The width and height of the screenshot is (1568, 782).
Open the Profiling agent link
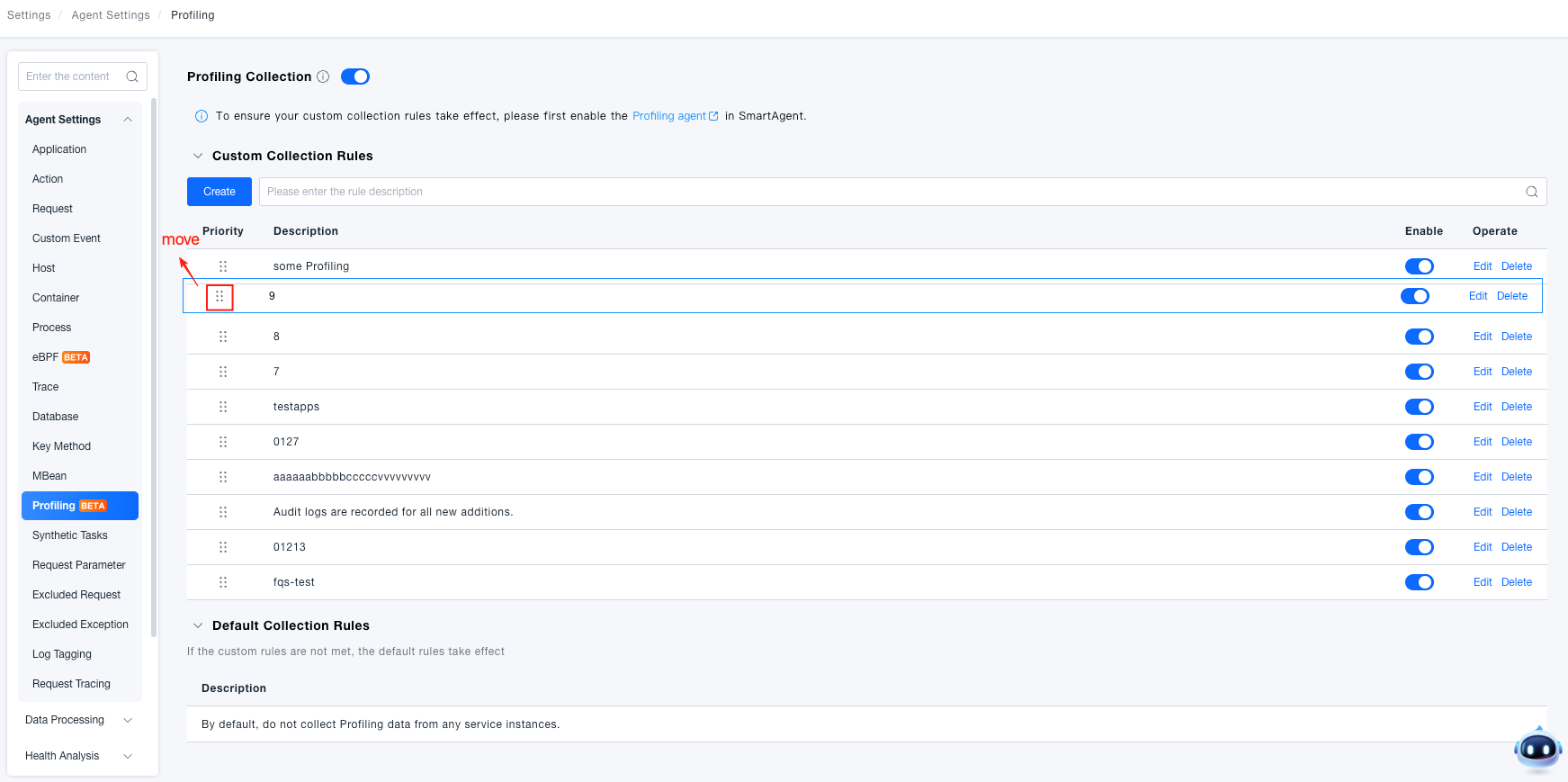pyautogui.click(x=669, y=116)
